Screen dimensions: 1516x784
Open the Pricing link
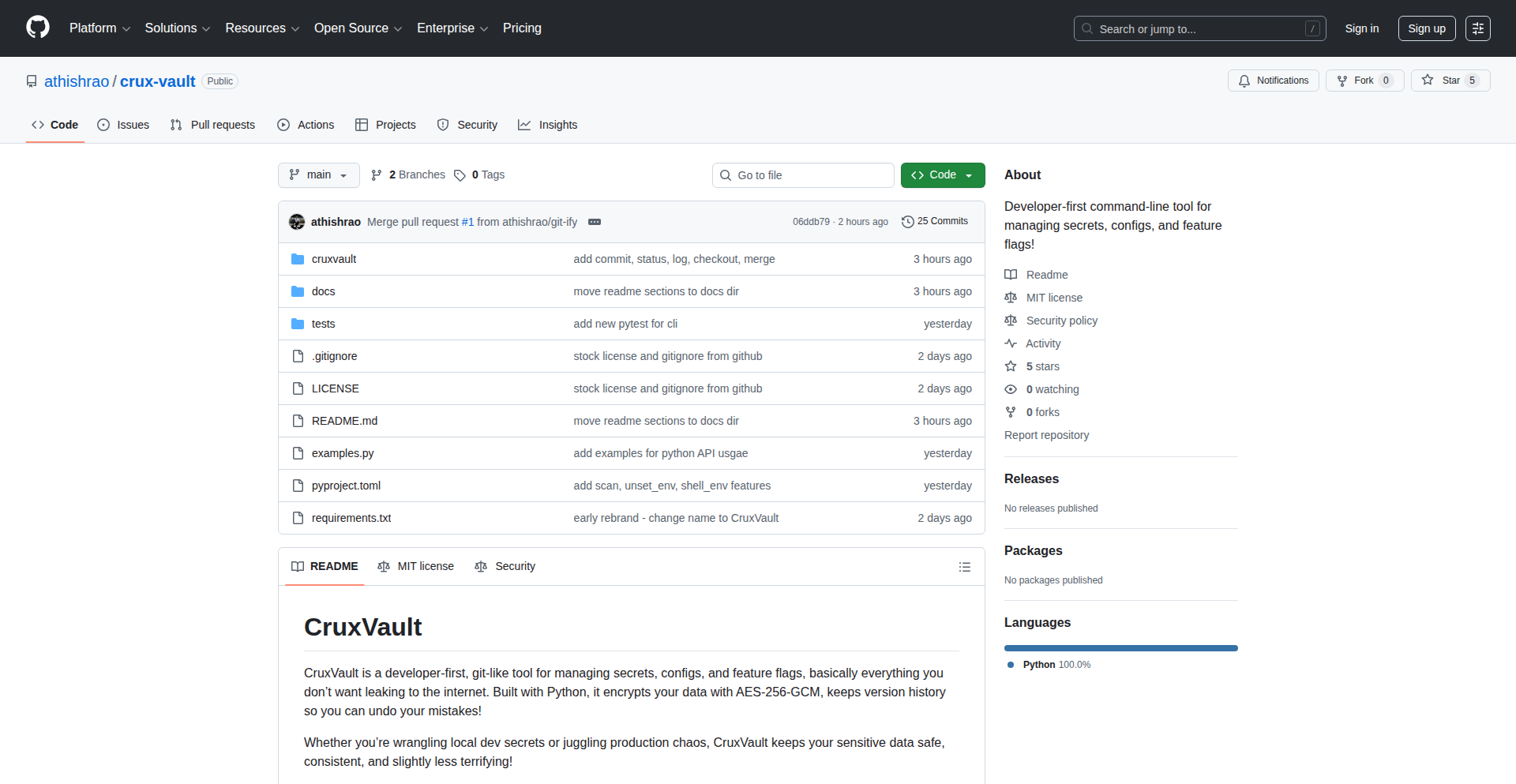(522, 28)
